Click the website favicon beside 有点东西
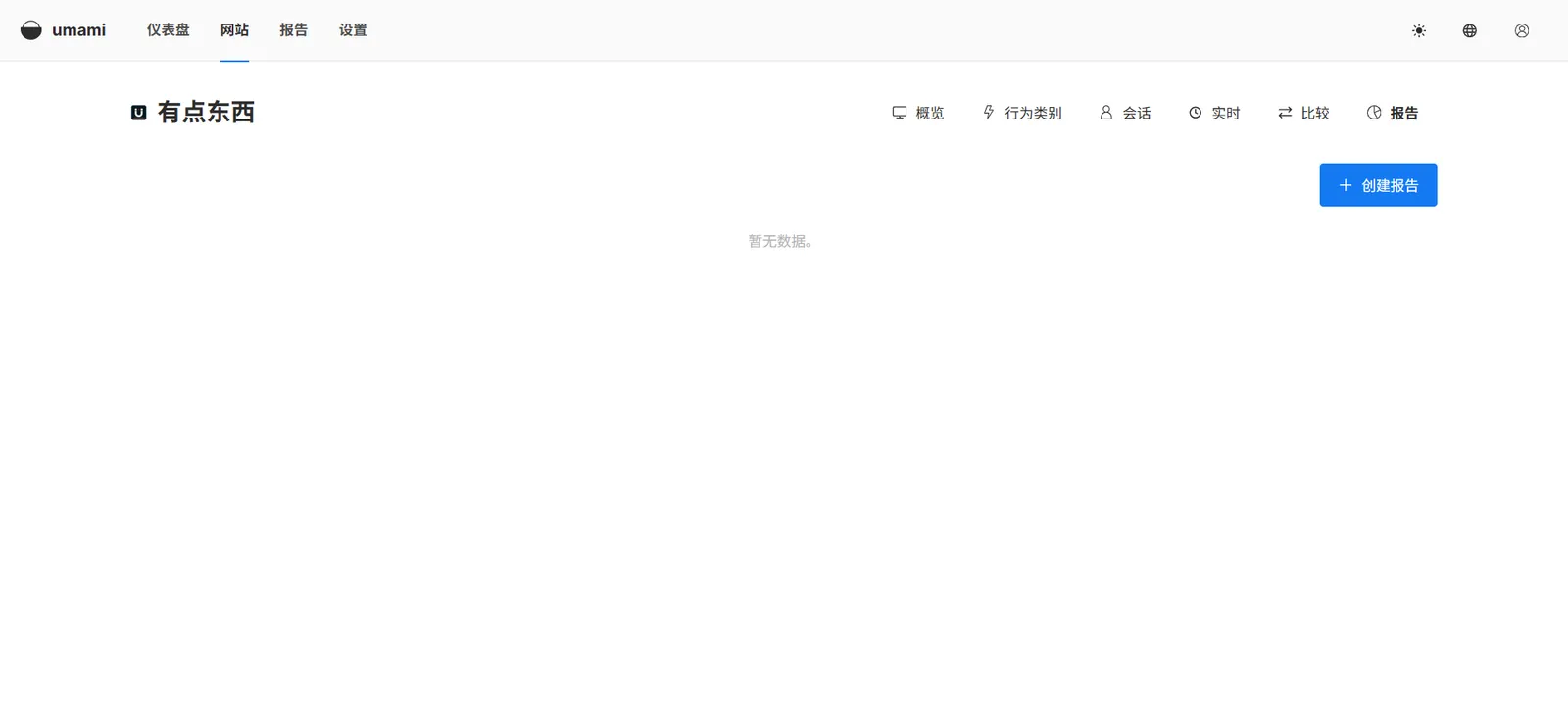Viewport: 1568px width, 714px height. tap(139, 113)
